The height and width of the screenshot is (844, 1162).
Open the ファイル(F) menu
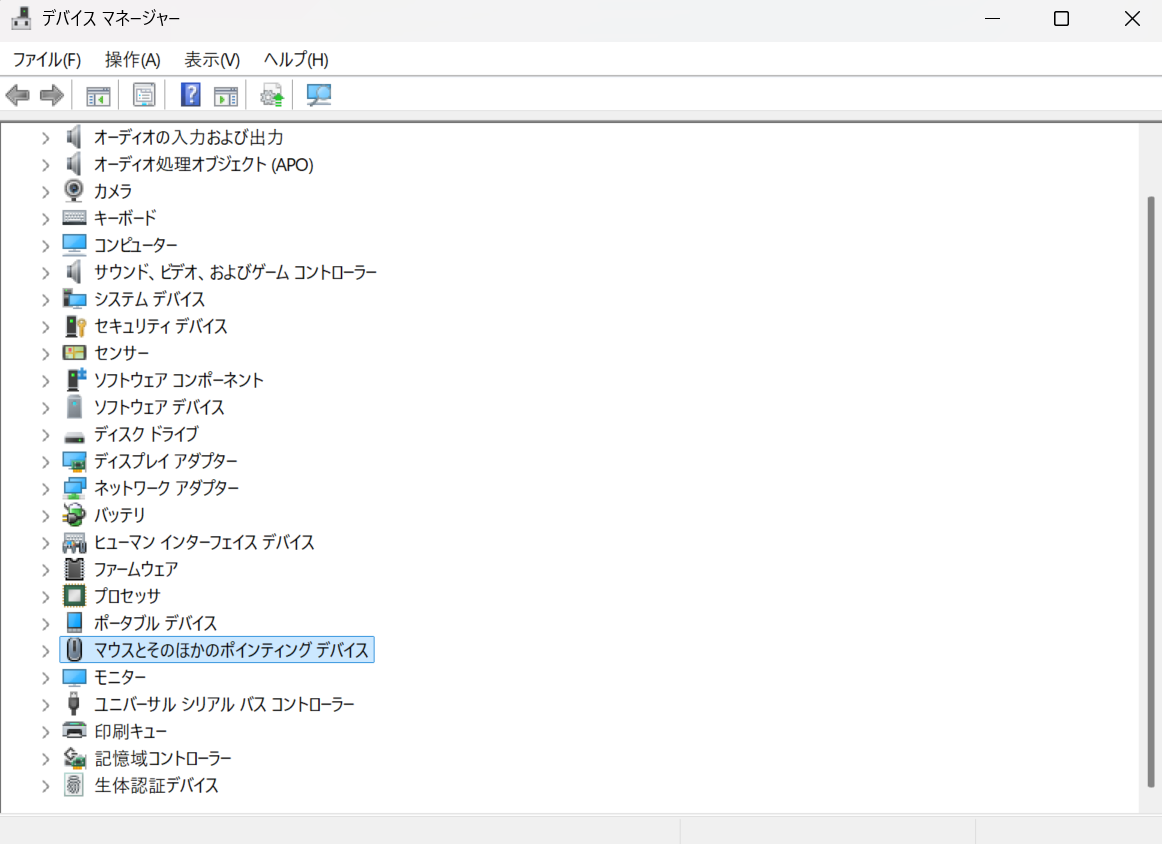tap(46, 59)
